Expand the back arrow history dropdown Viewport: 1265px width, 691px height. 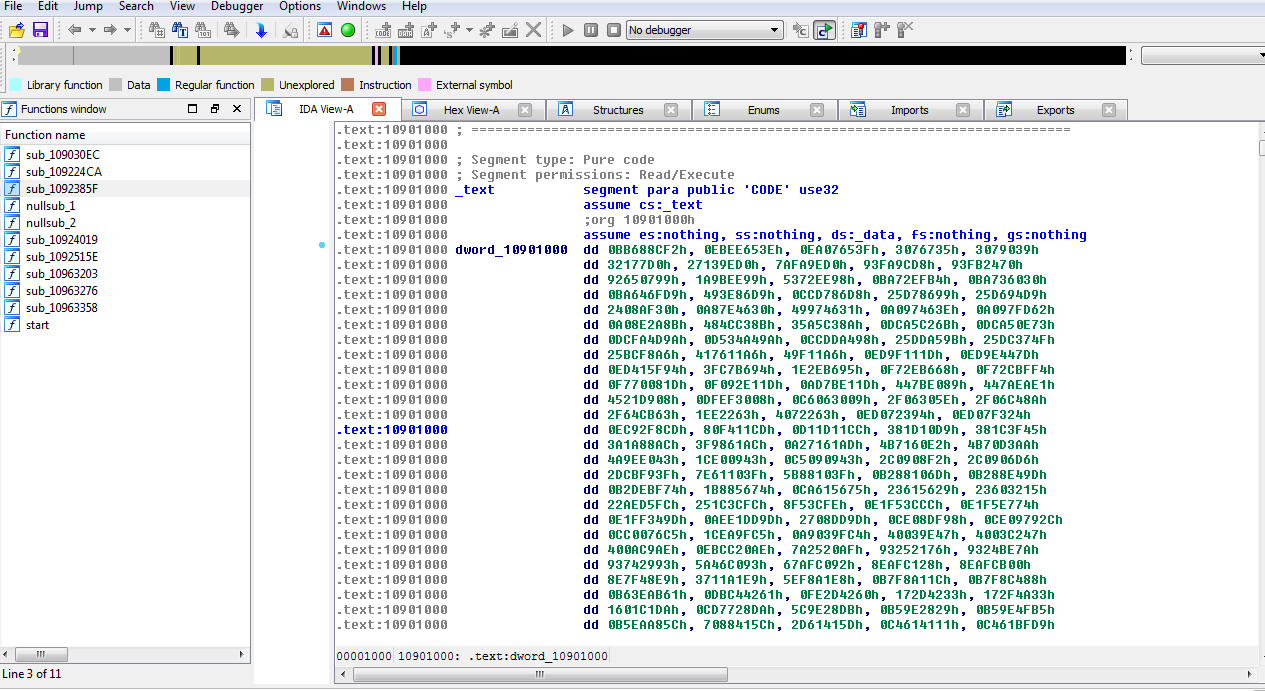[x=92, y=30]
